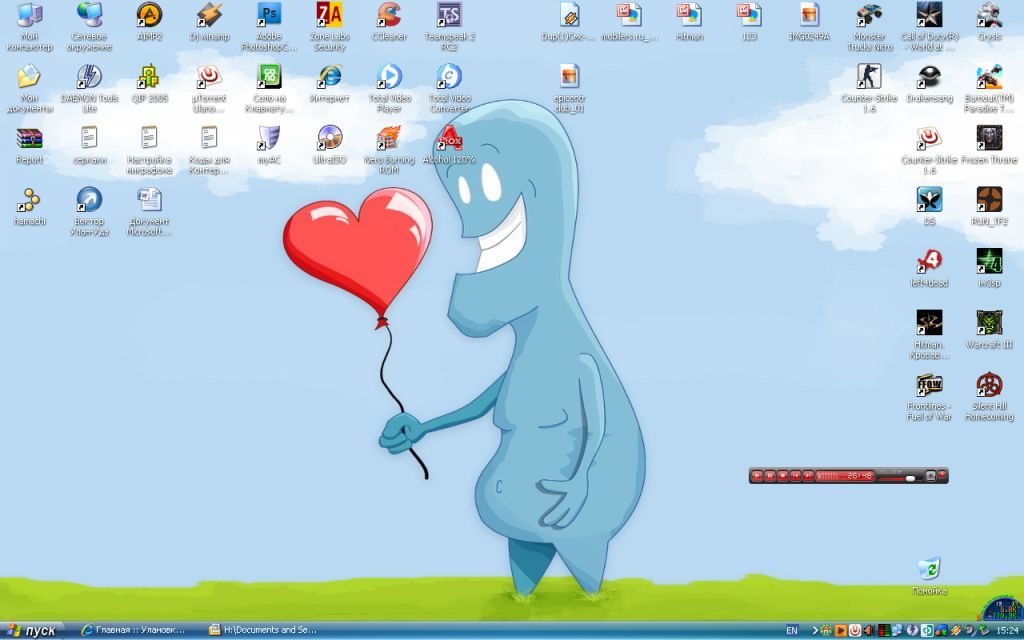Open the Пуск start menu
The image size is (1024, 640).
pyautogui.click(x=30, y=630)
